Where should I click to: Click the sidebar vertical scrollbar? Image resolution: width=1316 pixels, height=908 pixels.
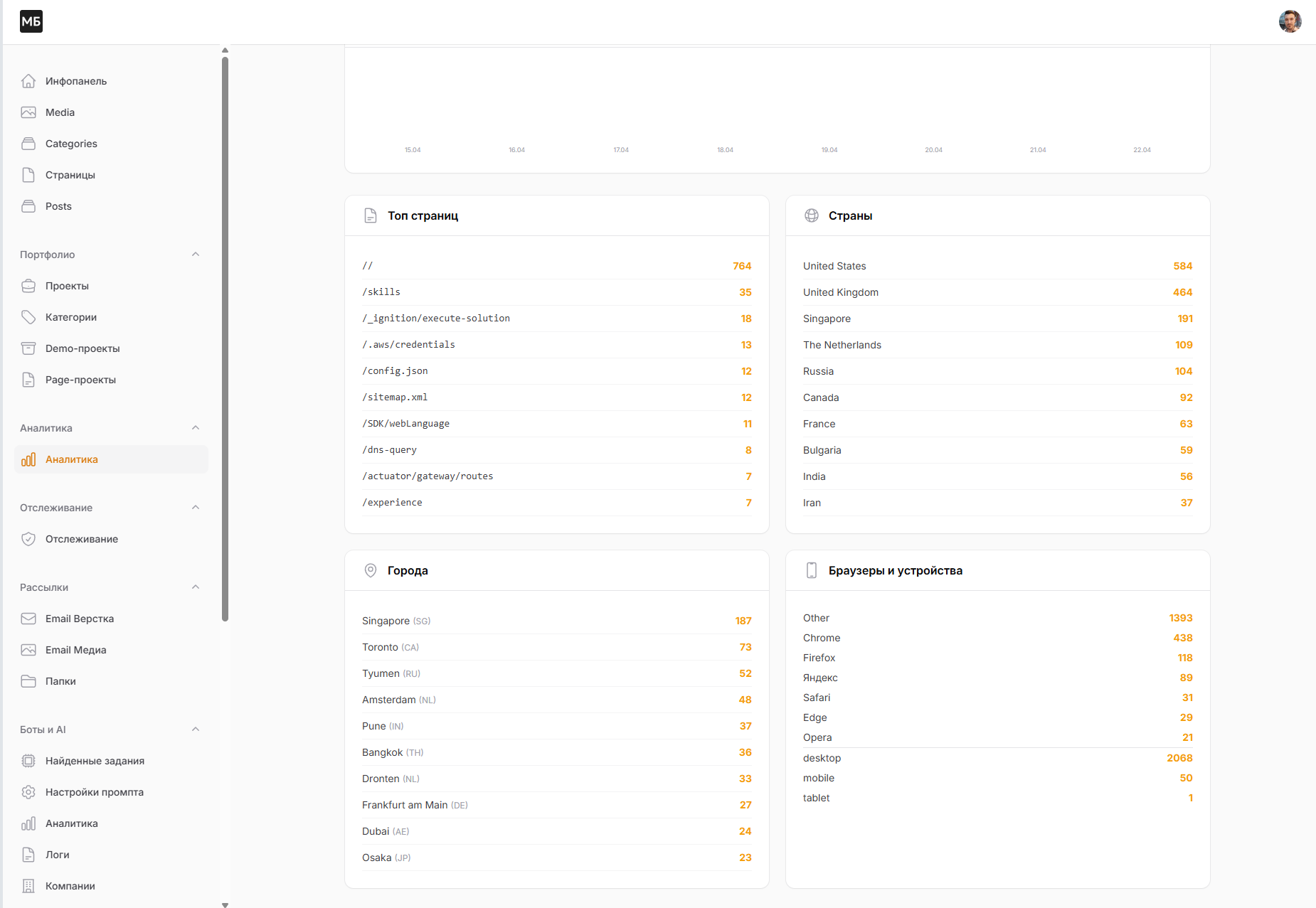tap(225, 338)
